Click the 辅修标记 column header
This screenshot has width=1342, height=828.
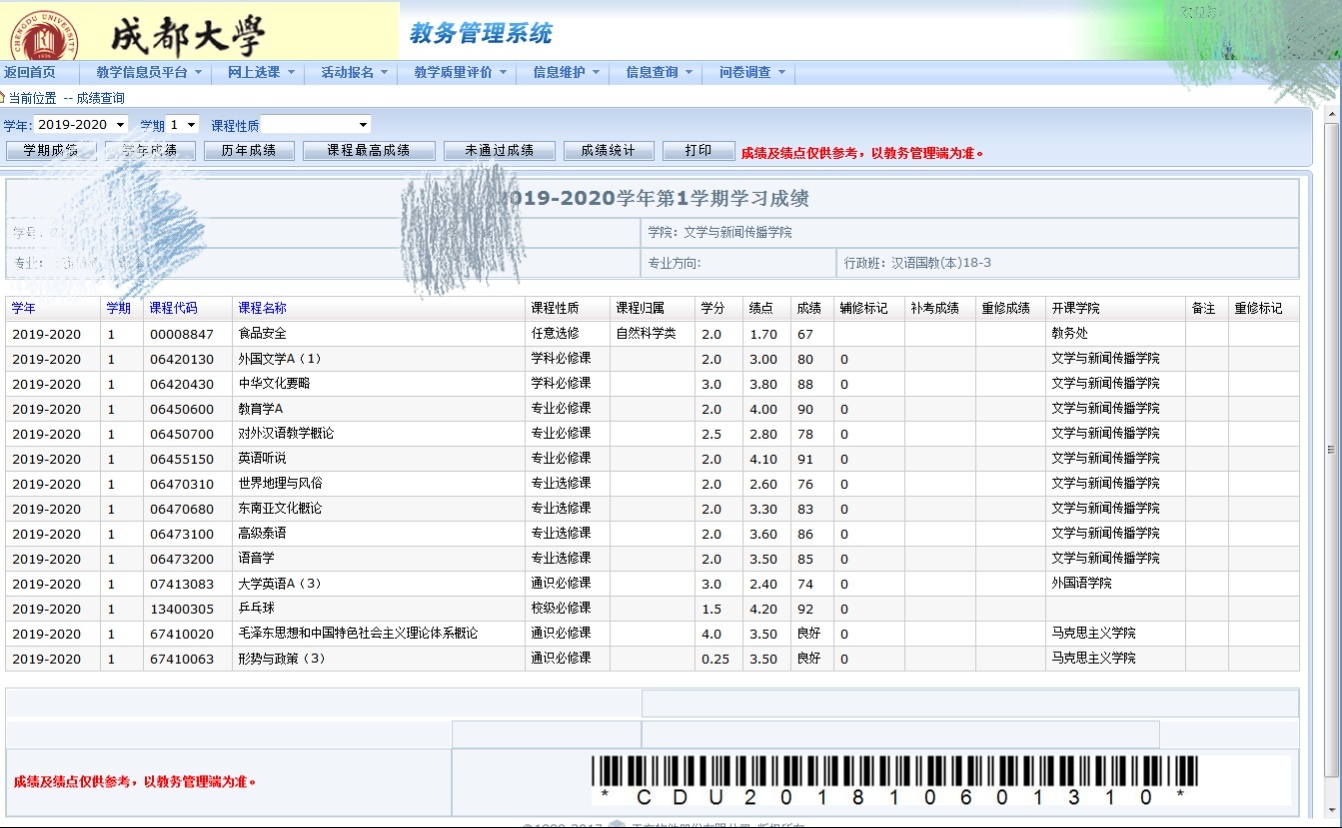(x=864, y=308)
